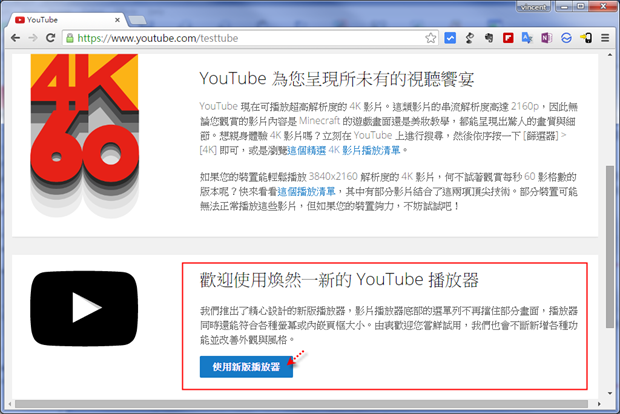620x414 pixels.
Task: Open the 這個精選 4K 影片播放清單 link
Action: (344, 150)
